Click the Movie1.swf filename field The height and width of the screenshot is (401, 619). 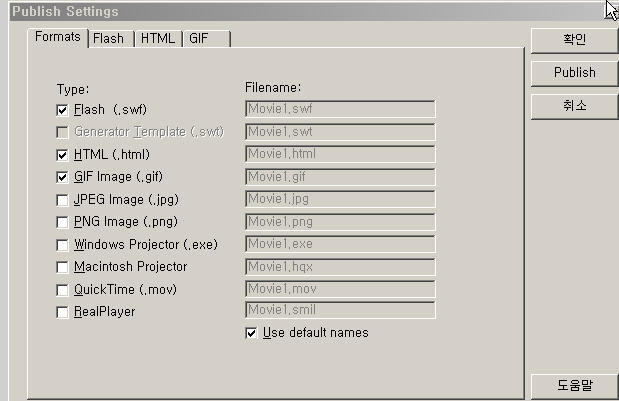[340, 109]
